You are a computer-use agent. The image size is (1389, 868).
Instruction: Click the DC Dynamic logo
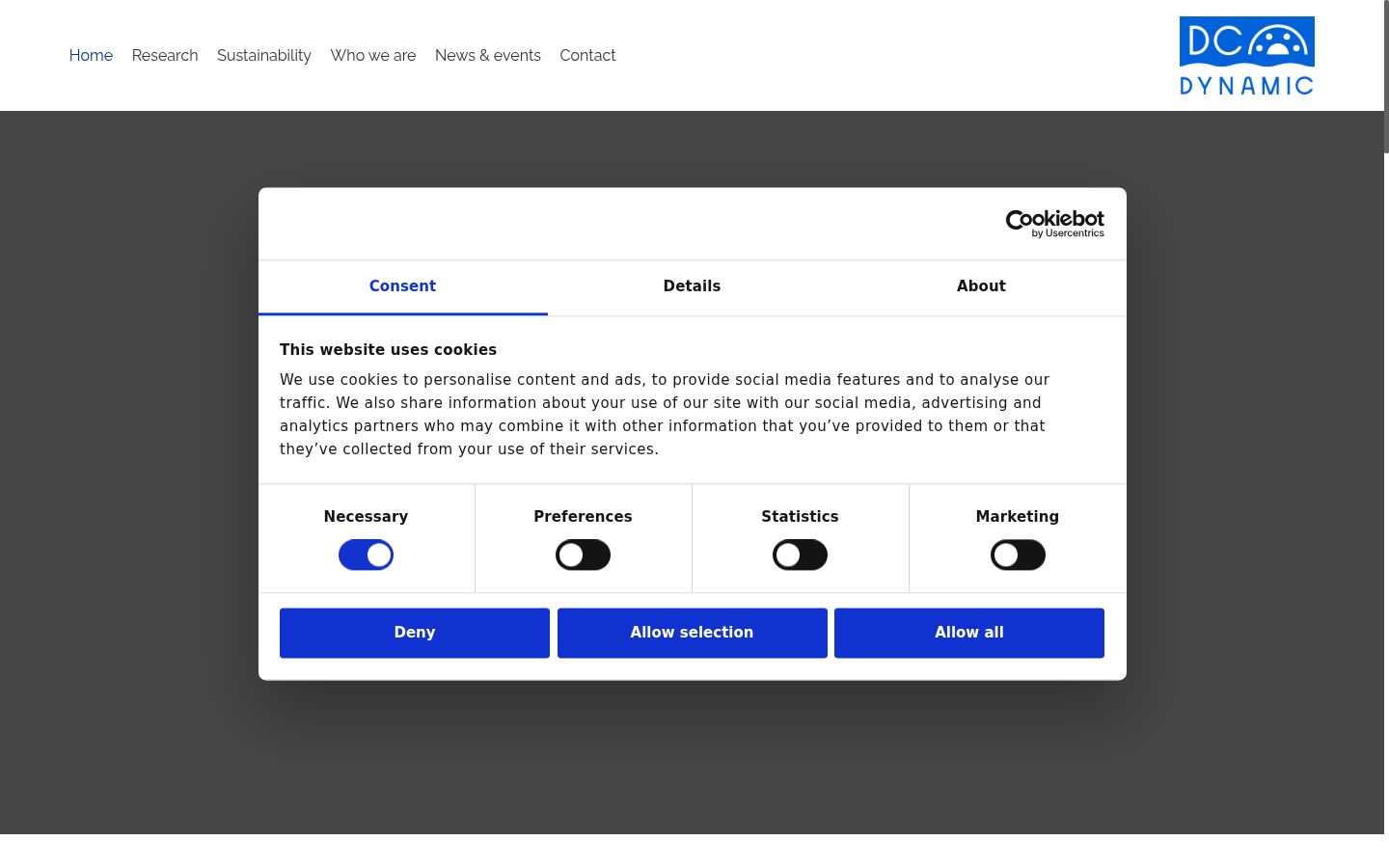tap(1246, 56)
